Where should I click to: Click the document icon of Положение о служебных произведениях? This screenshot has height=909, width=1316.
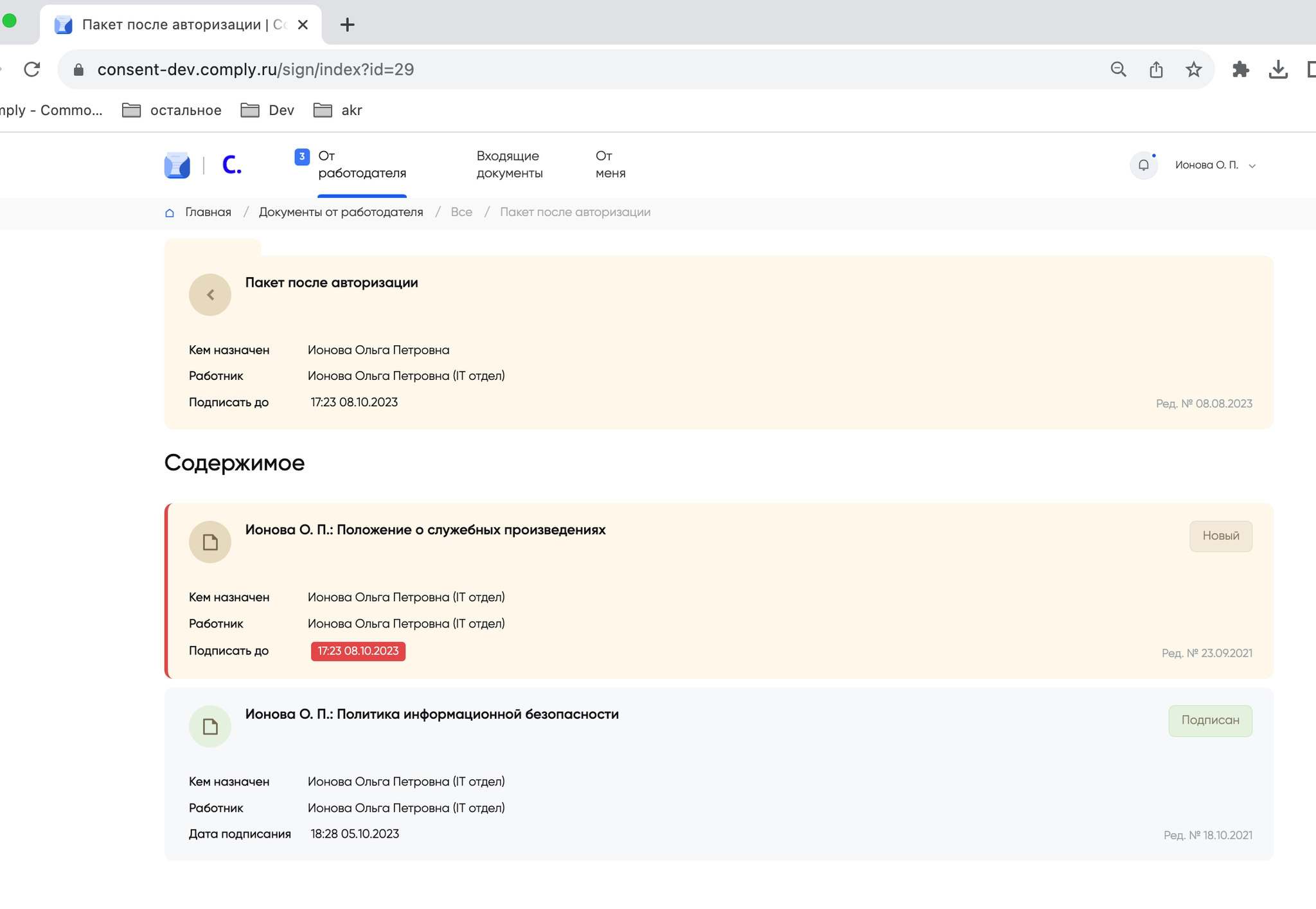point(209,542)
